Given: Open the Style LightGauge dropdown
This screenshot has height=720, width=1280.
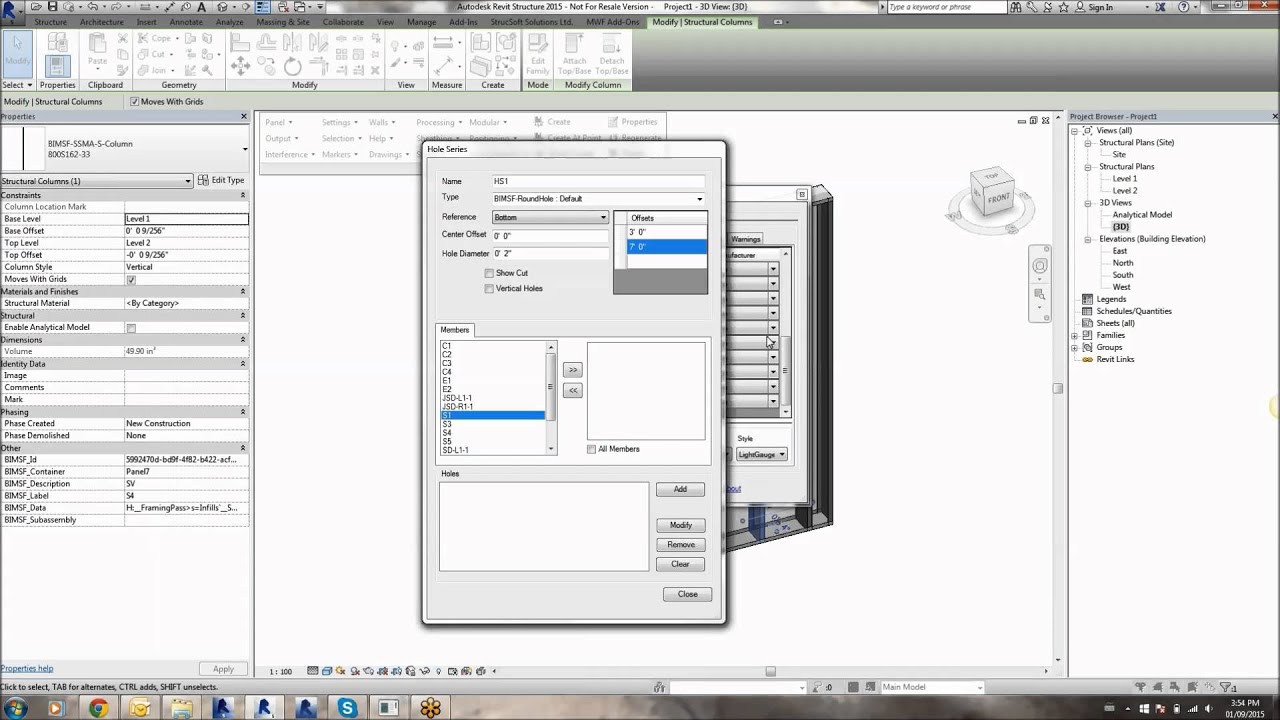Looking at the screenshot, I should pos(762,455).
